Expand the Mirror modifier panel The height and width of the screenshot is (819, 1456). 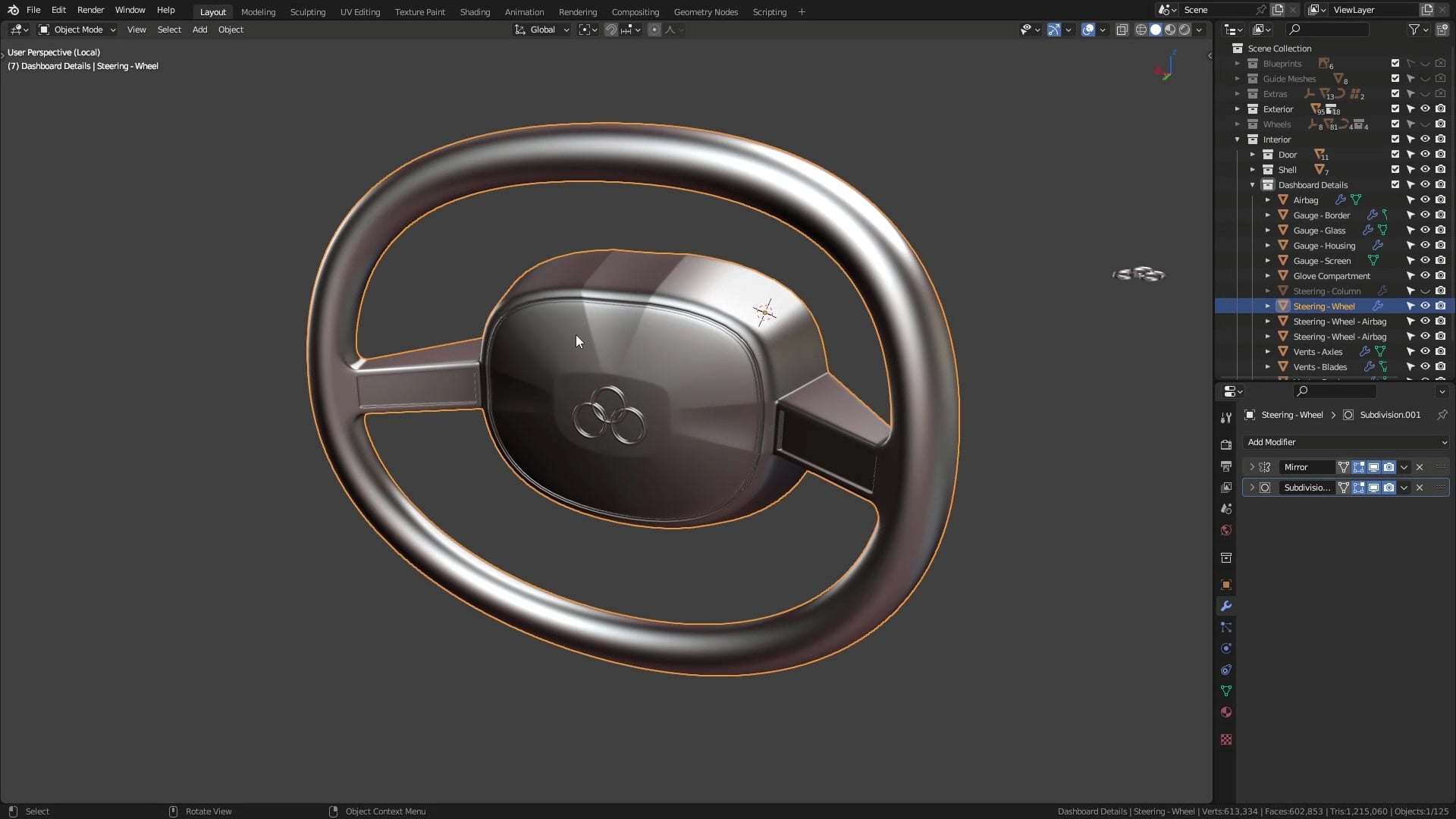(x=1252, y=467)
